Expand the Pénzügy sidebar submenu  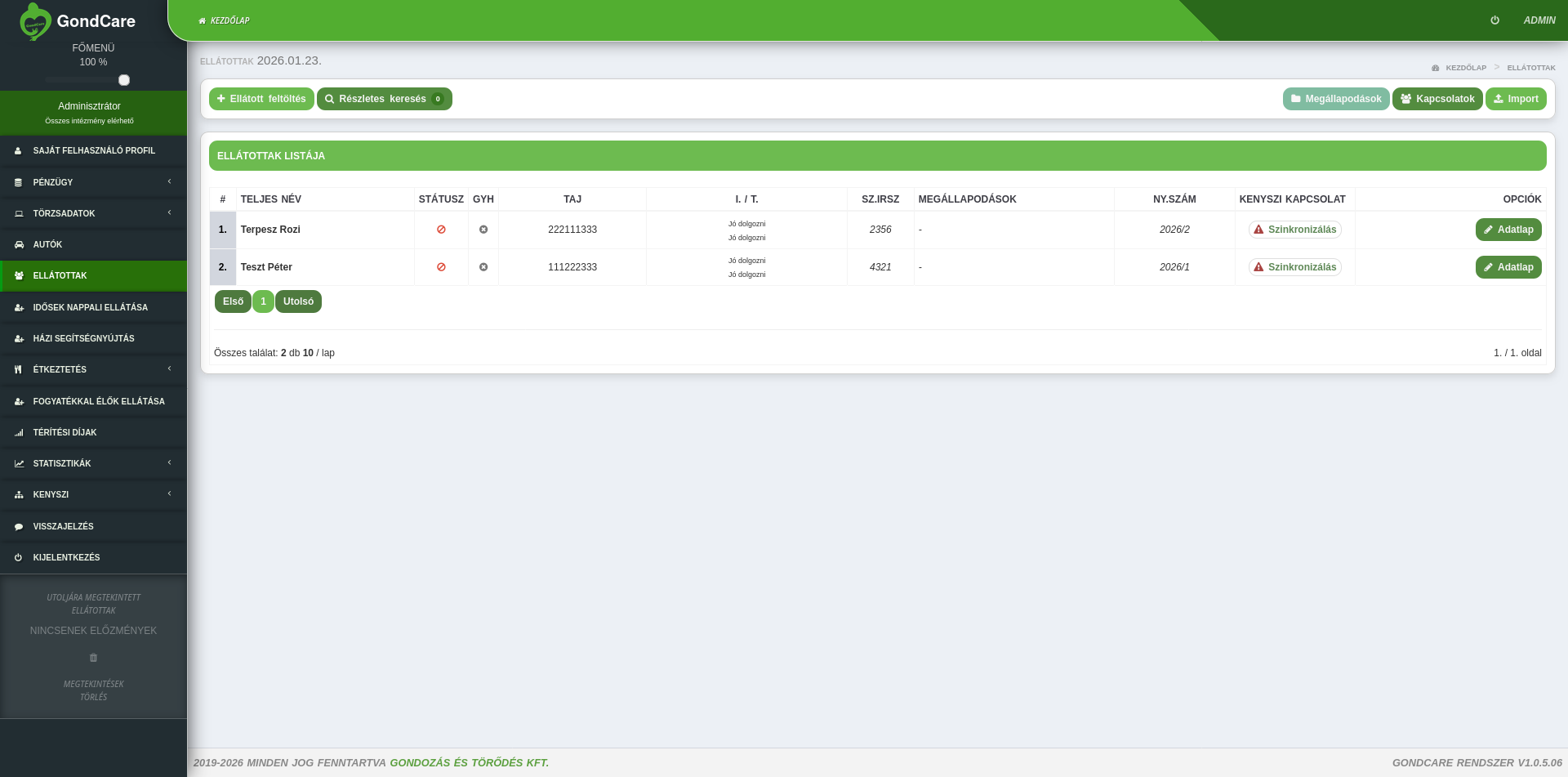[93, 182]
